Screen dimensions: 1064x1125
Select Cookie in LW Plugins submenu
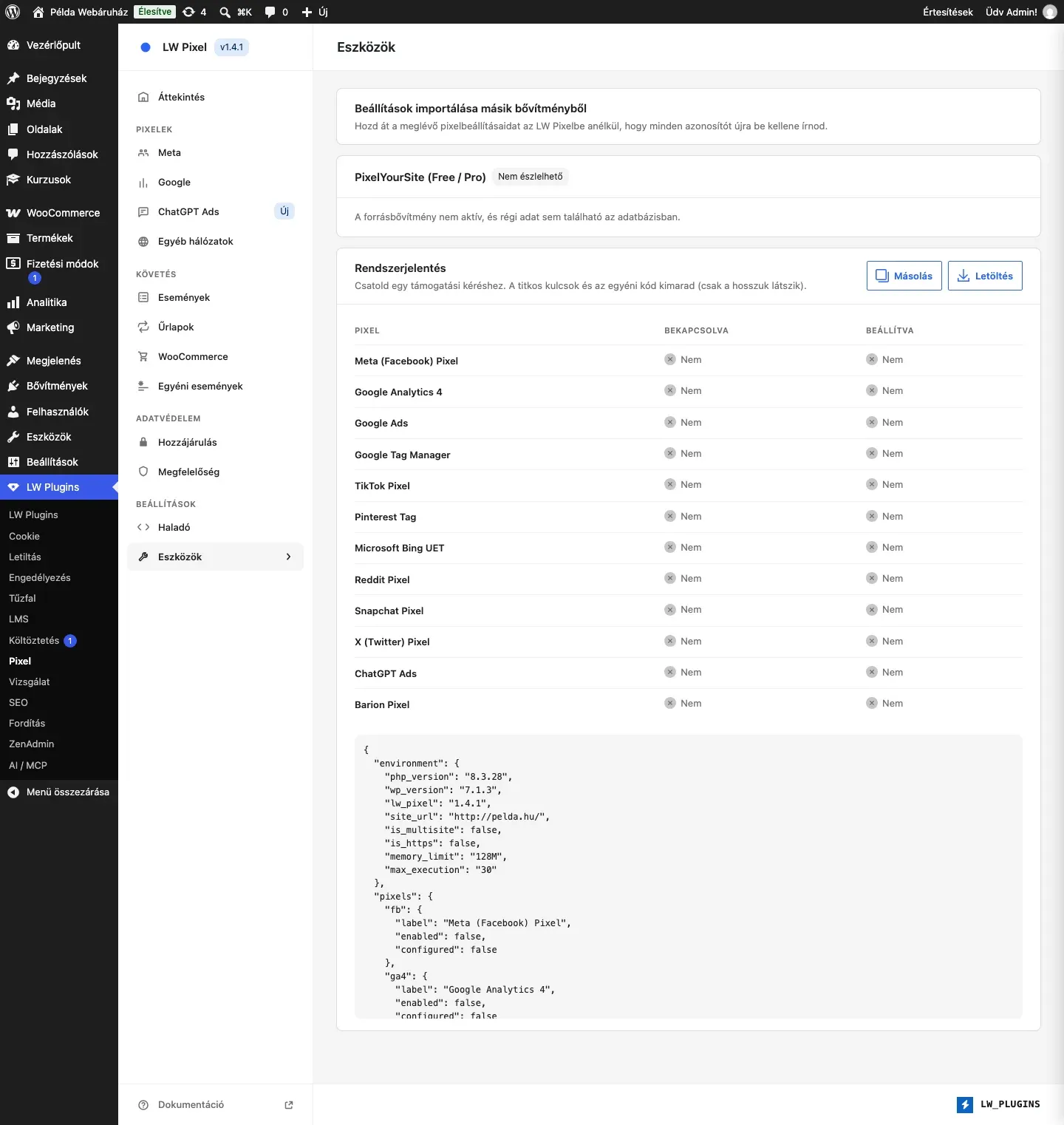59,536
